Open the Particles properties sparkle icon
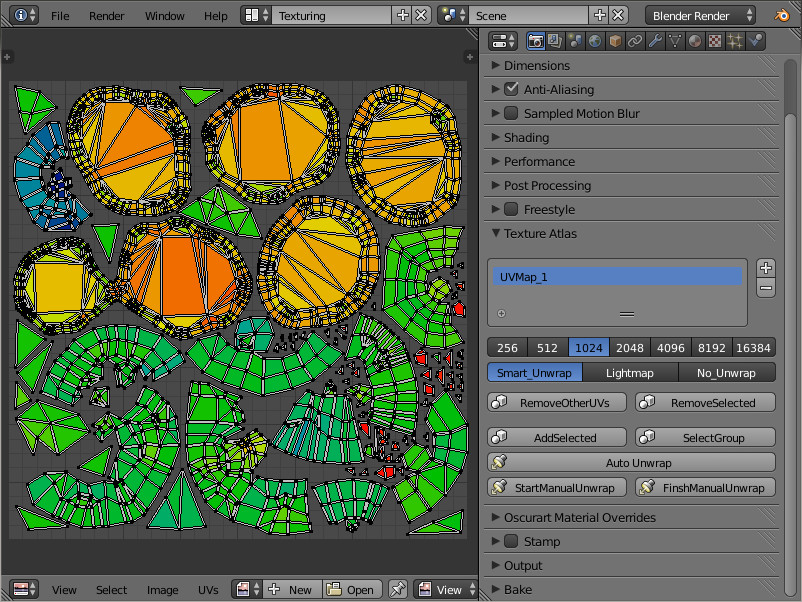Image resolution: width=802 pixels, height=602 pixels. tap(735, 41)
